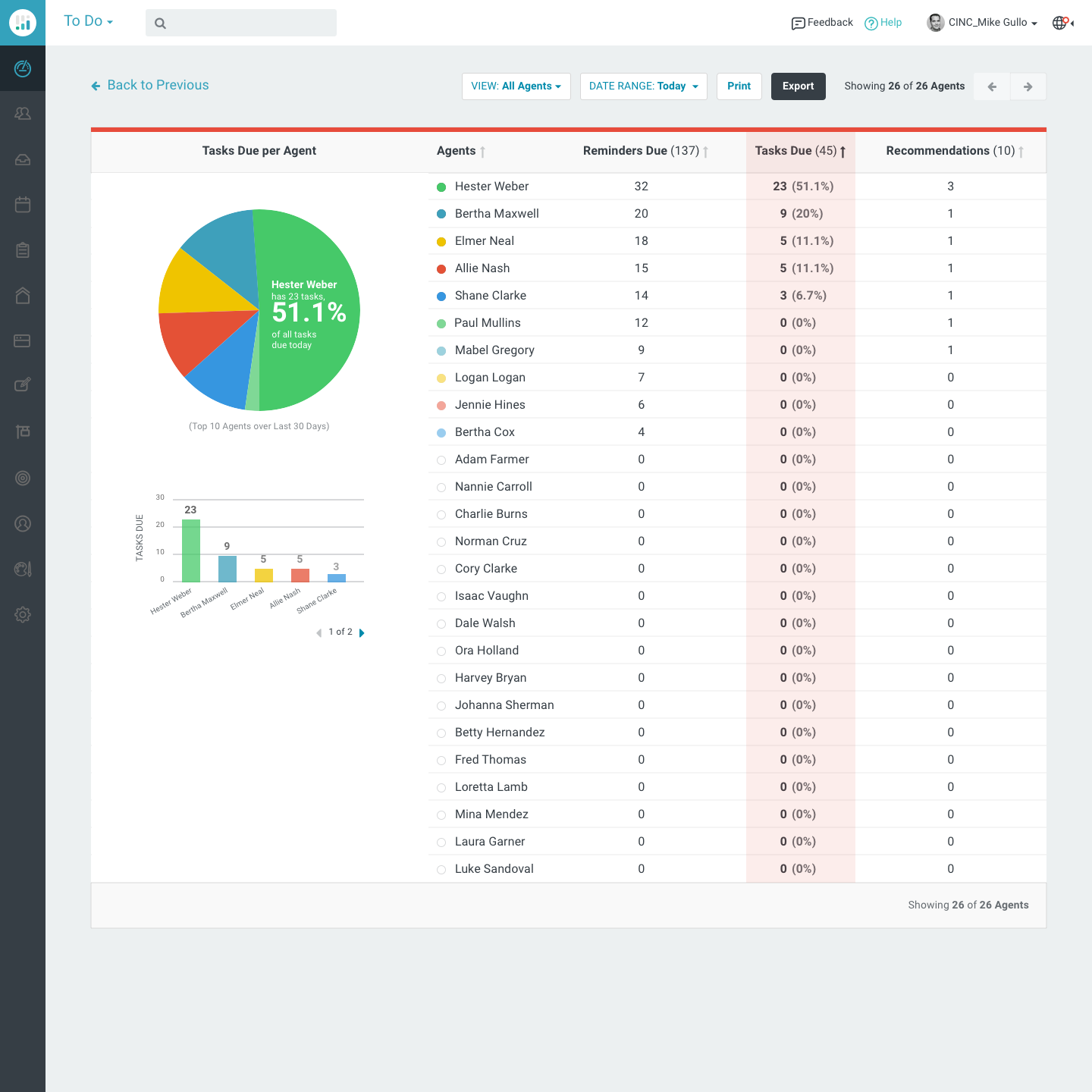Click Hester Weber's 23 (51.1%) tasks value
This screenshot has height=1092, width=1092.
(x=803, y=187)
